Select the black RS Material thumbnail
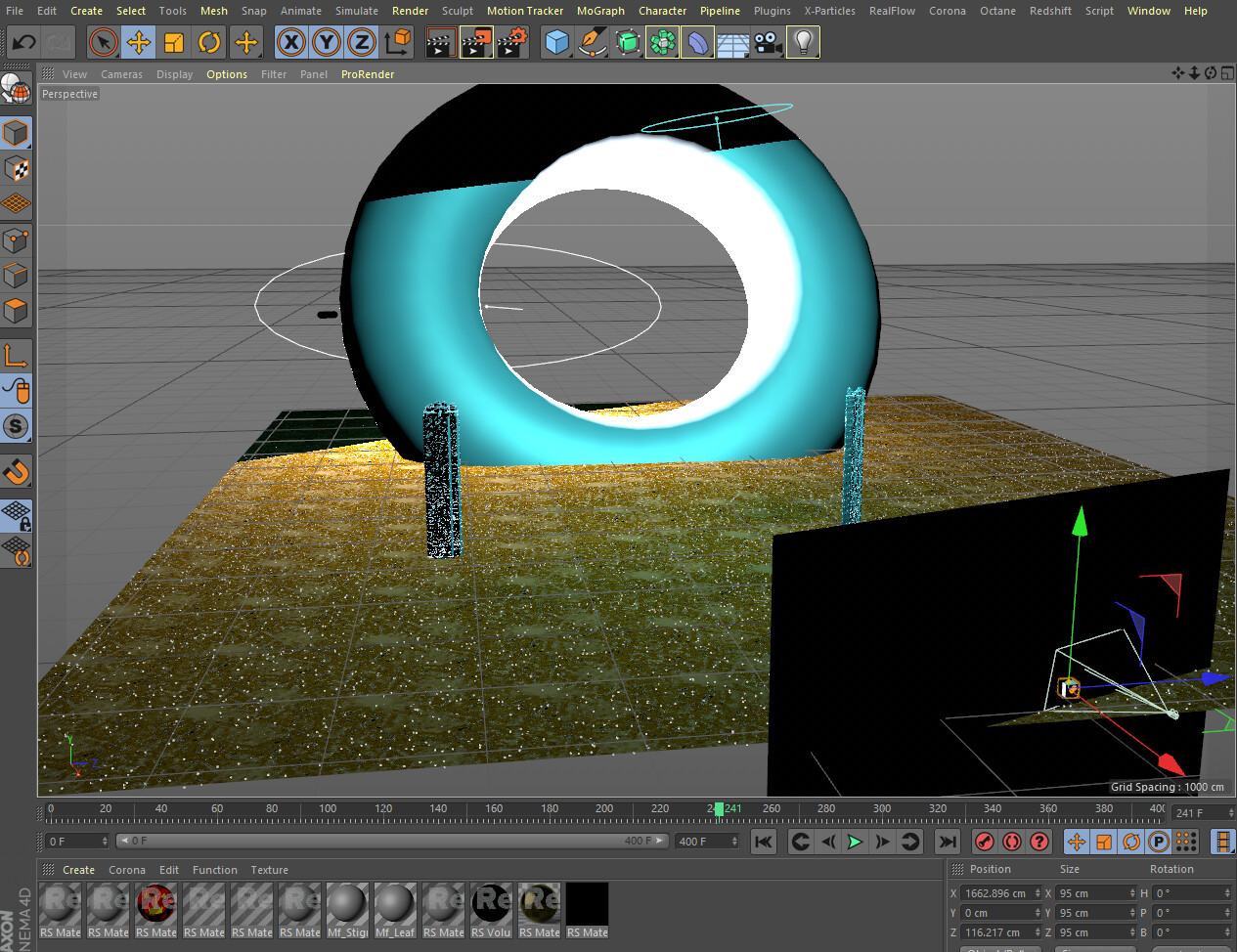 point(587,905)
